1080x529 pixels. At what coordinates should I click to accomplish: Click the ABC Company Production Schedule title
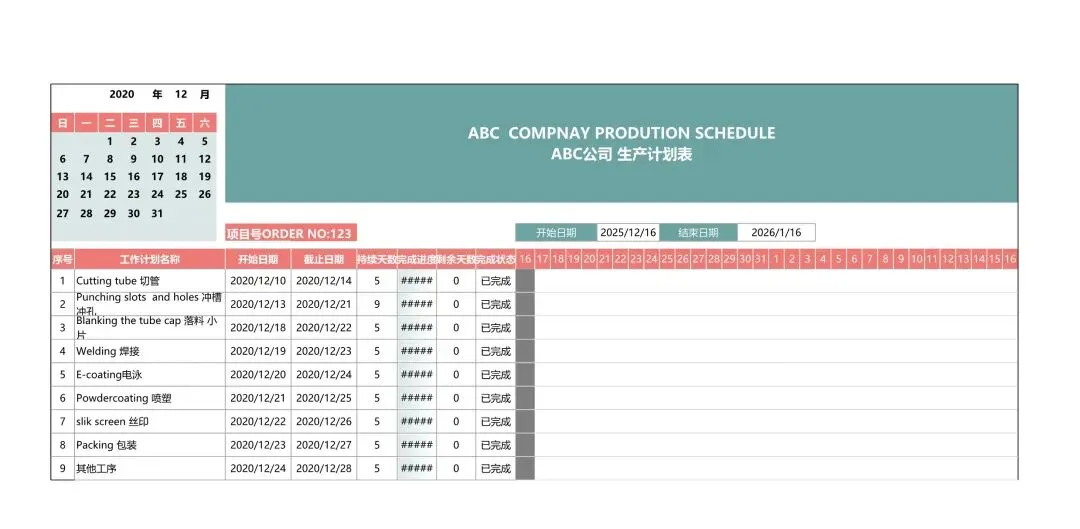(621, 143)
